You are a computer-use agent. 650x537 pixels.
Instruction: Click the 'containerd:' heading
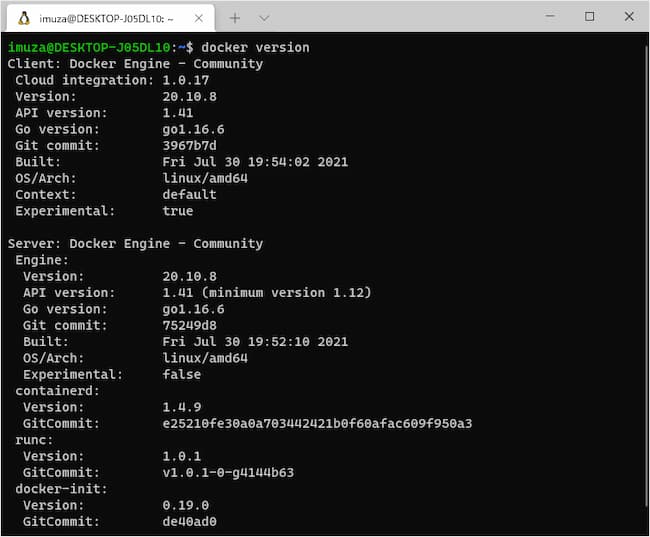point(57,391)
